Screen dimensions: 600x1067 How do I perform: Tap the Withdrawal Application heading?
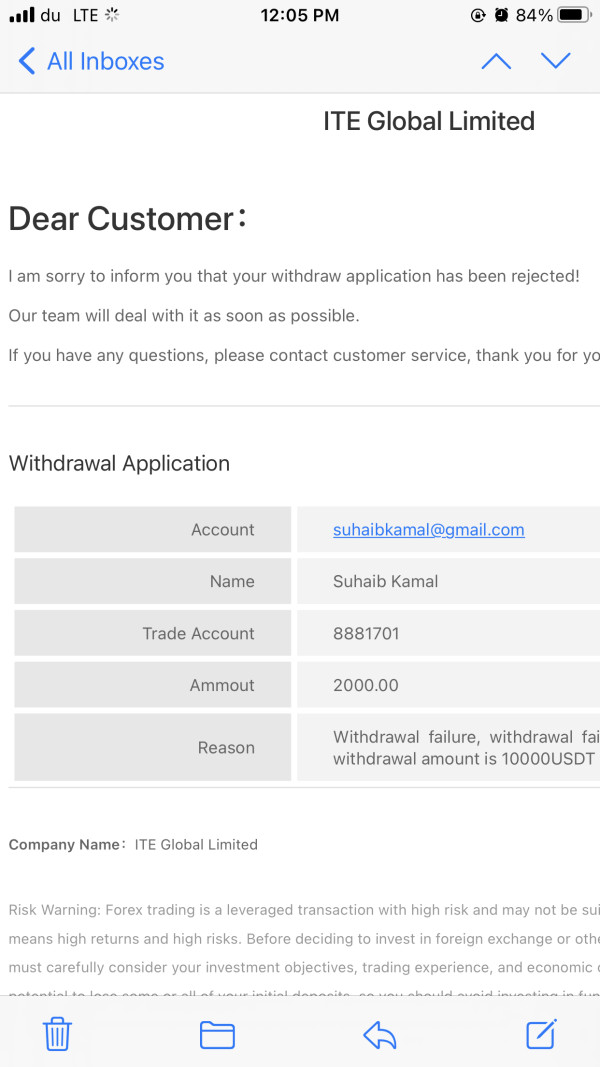click(119, 463)
